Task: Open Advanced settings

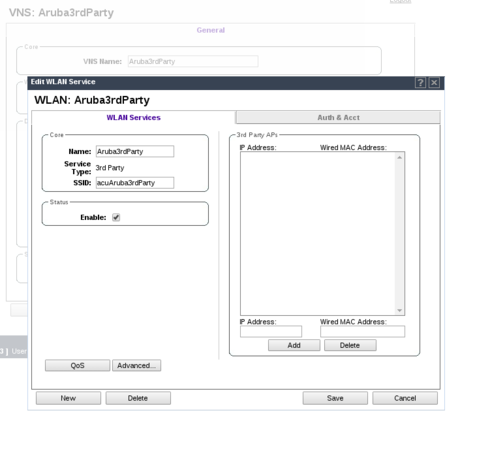Action: pyautogui.click(x=136, y=365)
